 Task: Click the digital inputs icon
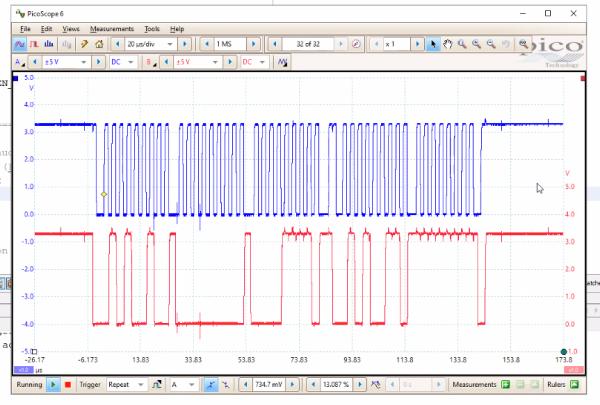282,62
